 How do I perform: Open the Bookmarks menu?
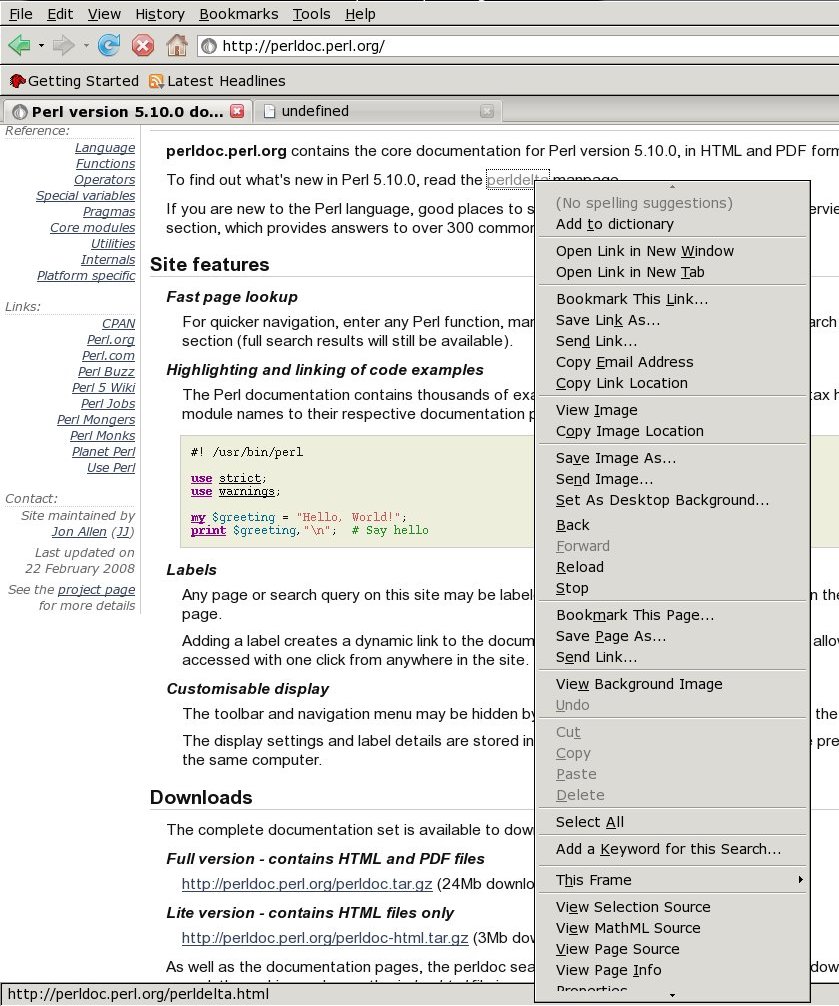coord(239,14)
